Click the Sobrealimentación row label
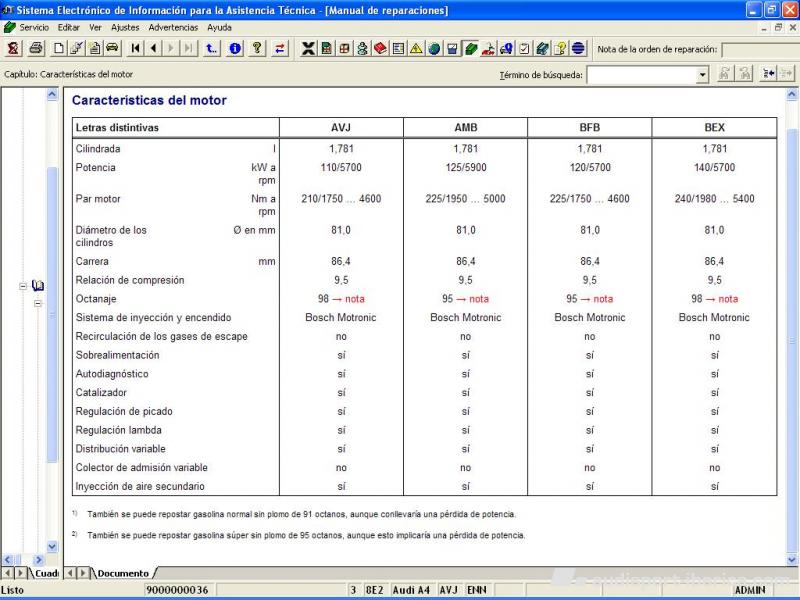 pyautogui.click(x=117, y=355)
